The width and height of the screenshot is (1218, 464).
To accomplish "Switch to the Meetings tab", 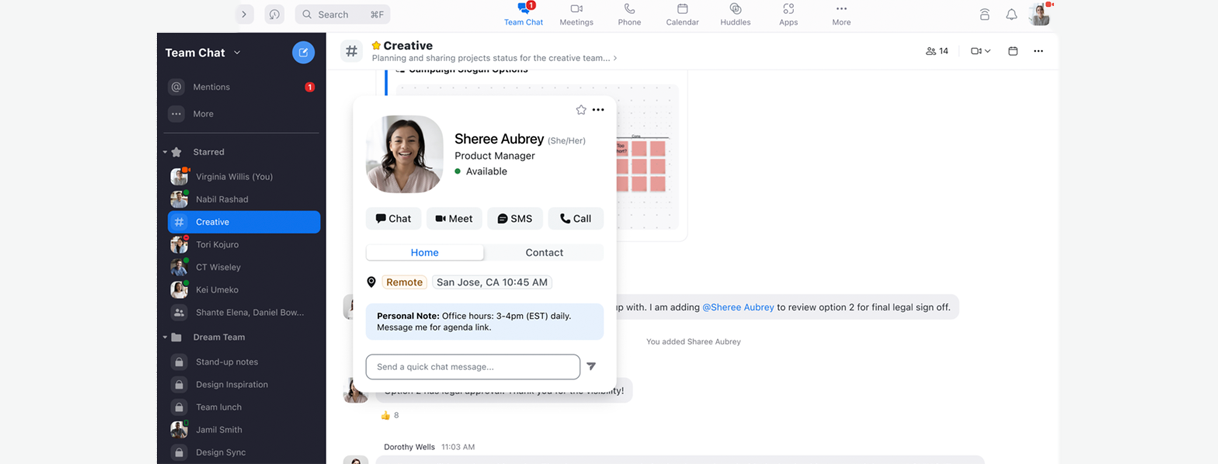I will [x=576, y=14].
